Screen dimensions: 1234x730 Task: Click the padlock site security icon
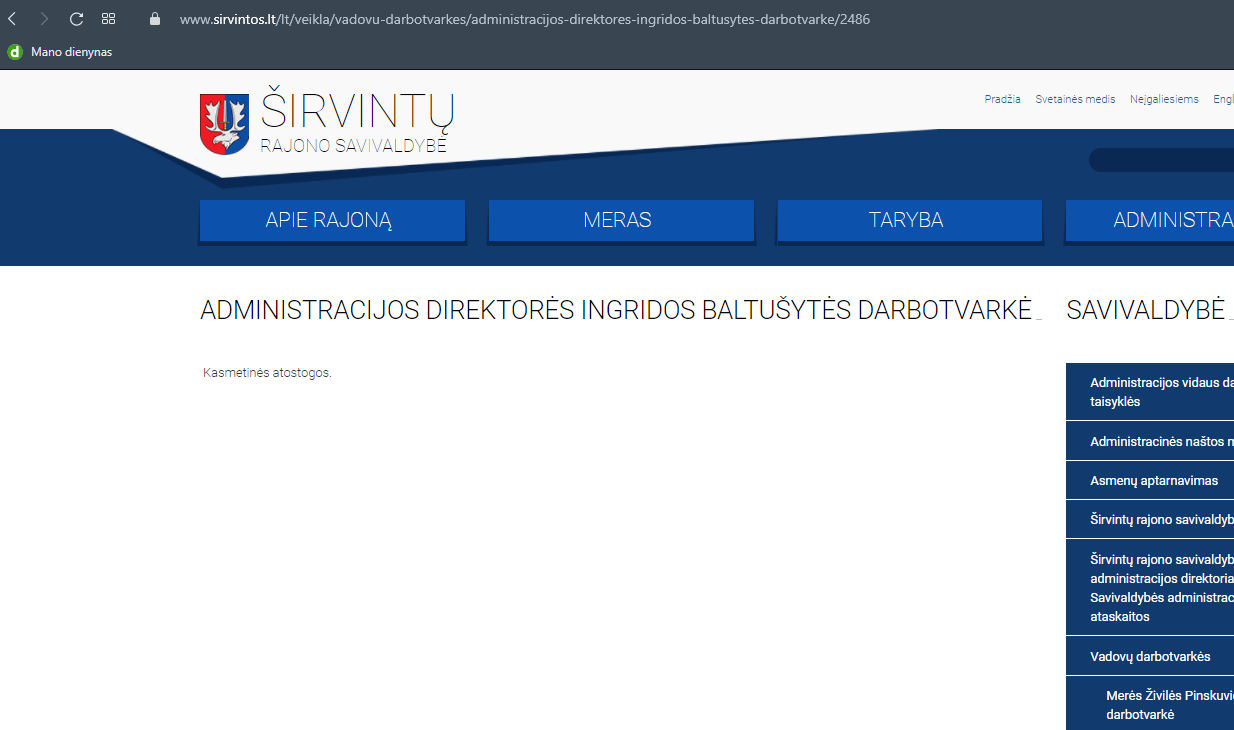(154, 19)
